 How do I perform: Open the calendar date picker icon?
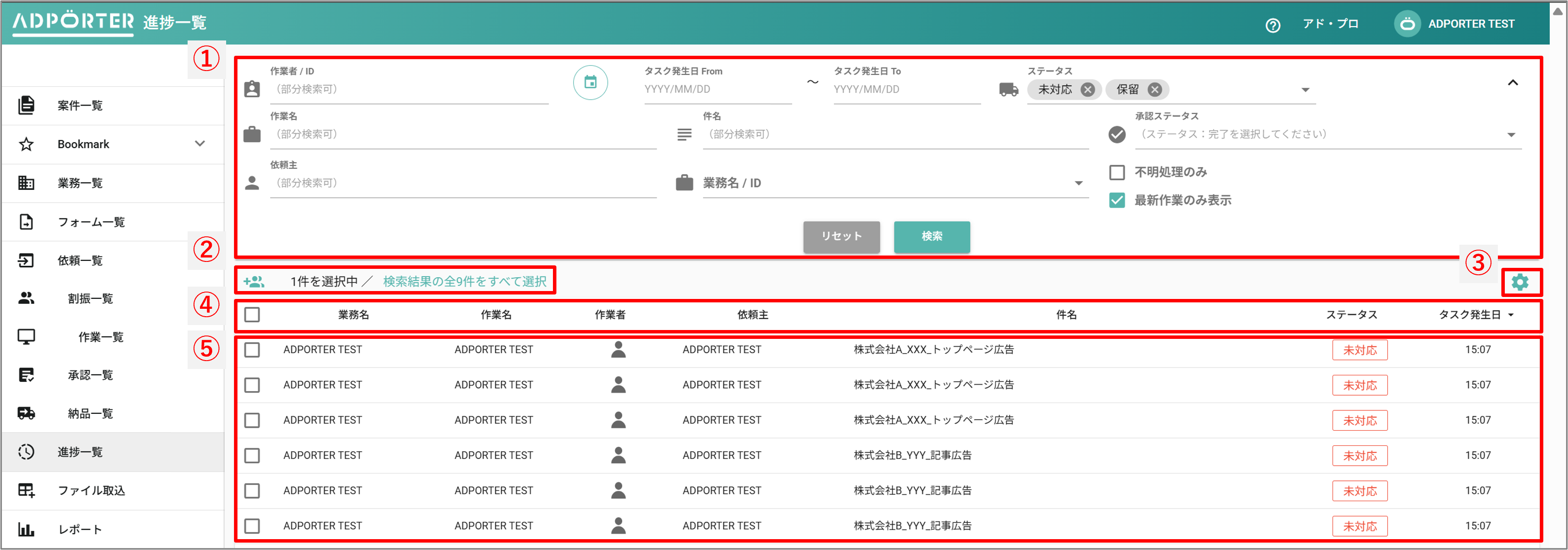click(x=590, y=83)
